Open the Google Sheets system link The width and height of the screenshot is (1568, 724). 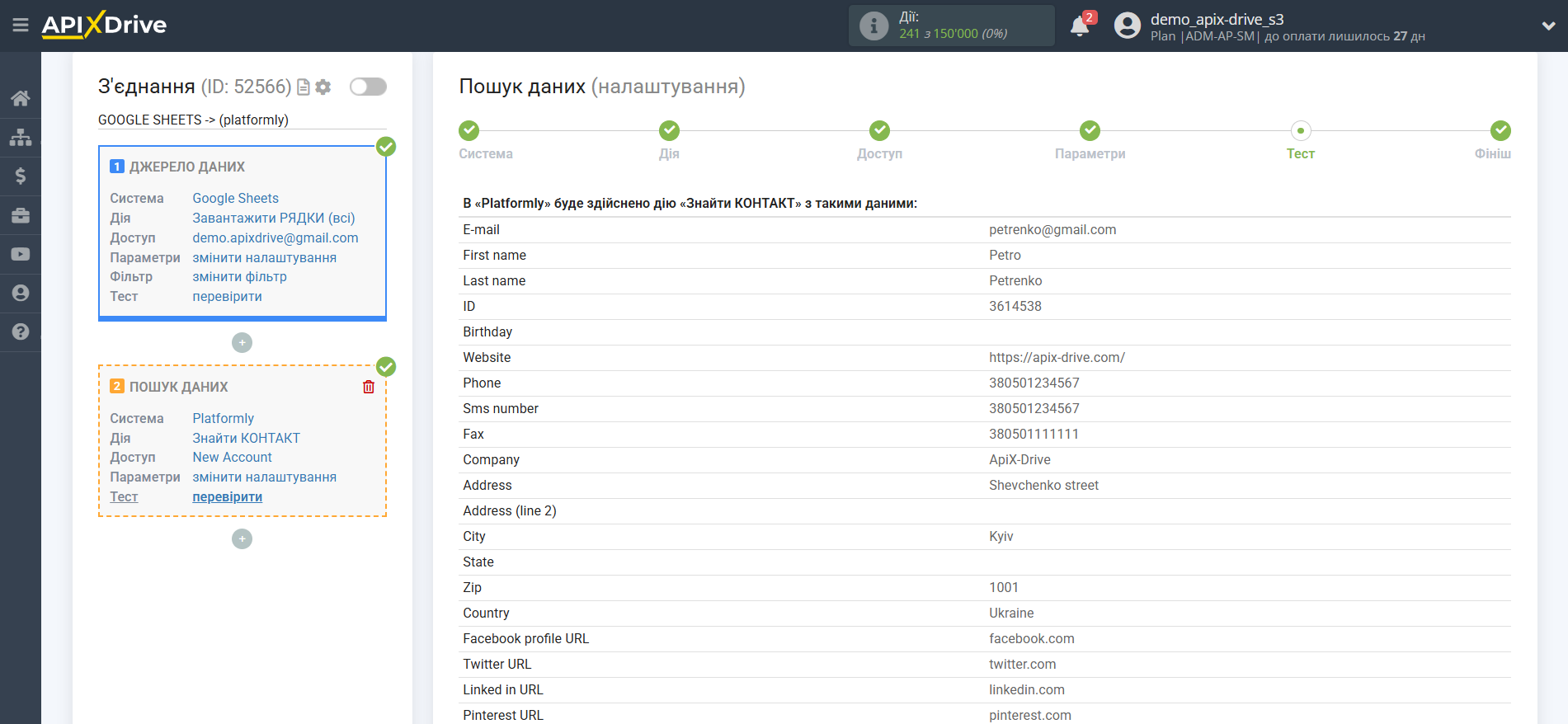click(x=235, y=198)
